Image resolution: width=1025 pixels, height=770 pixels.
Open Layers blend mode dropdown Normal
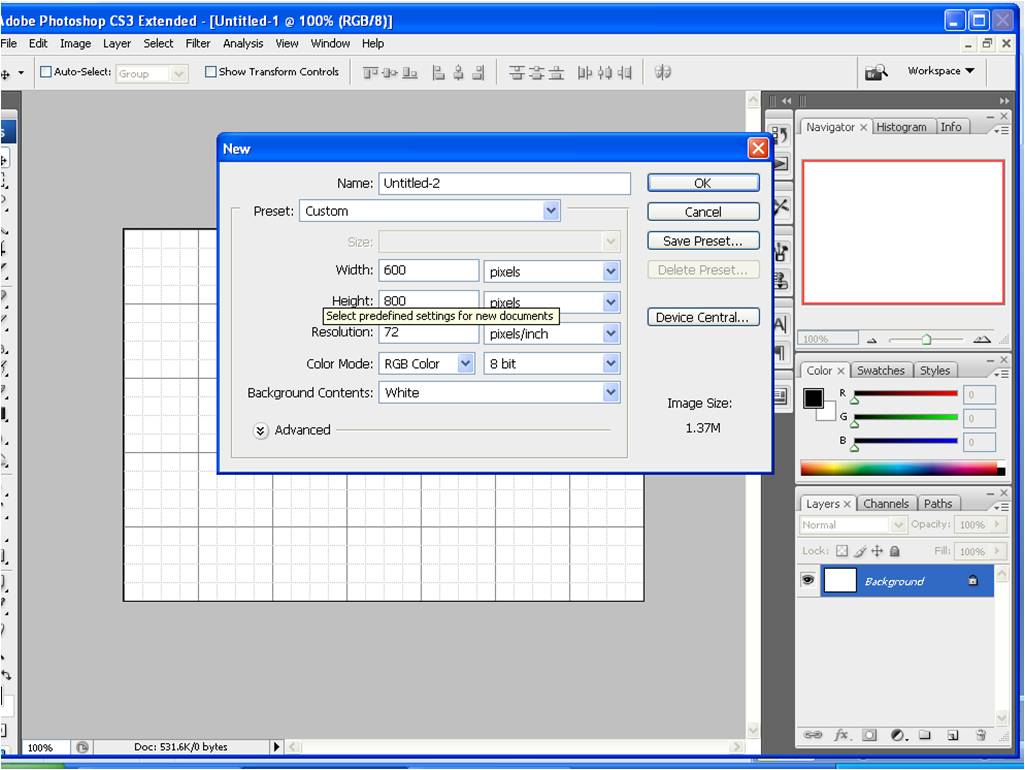coord(852,524)
